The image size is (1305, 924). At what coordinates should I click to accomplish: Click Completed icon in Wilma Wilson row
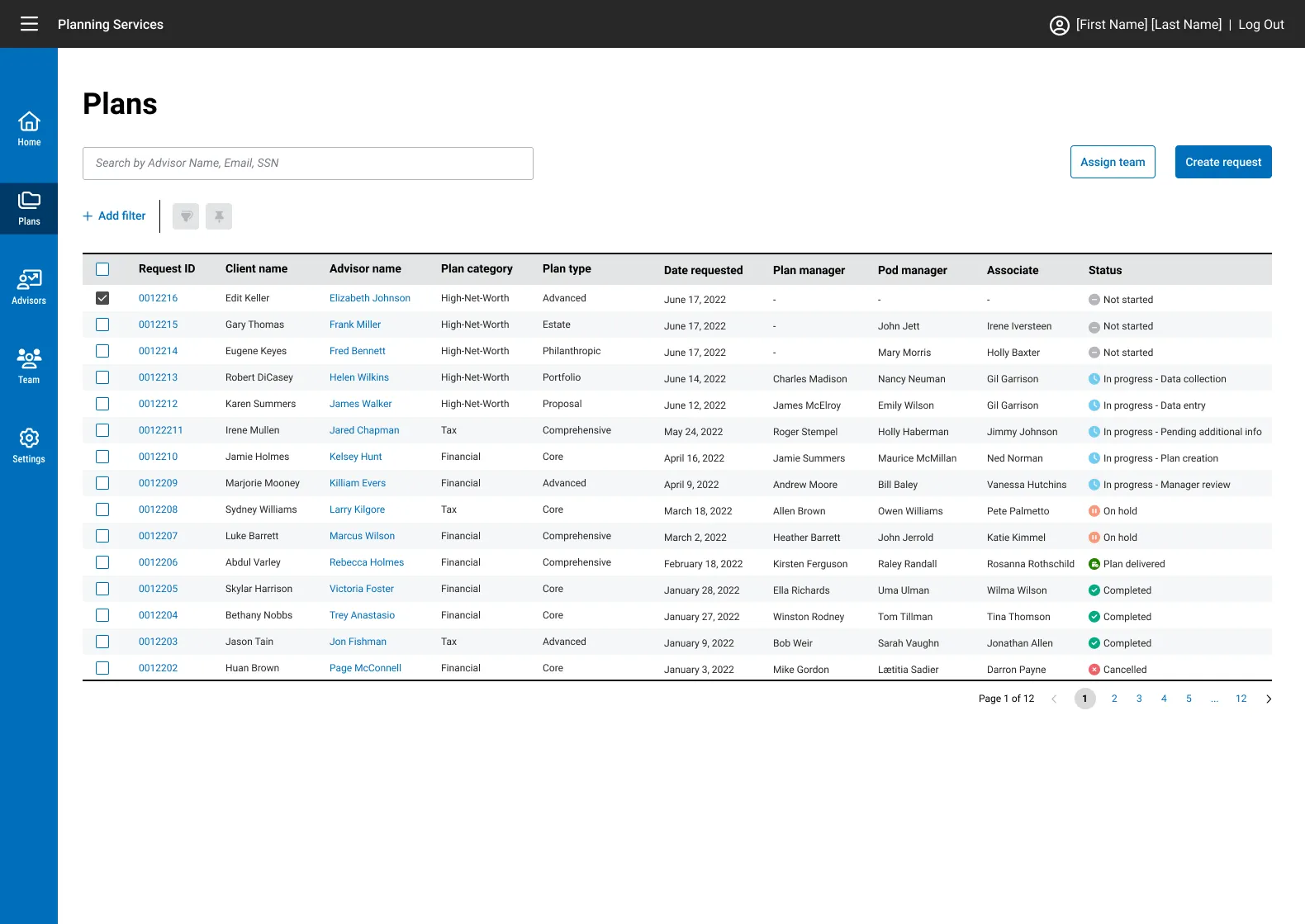tap(1094, 590)
